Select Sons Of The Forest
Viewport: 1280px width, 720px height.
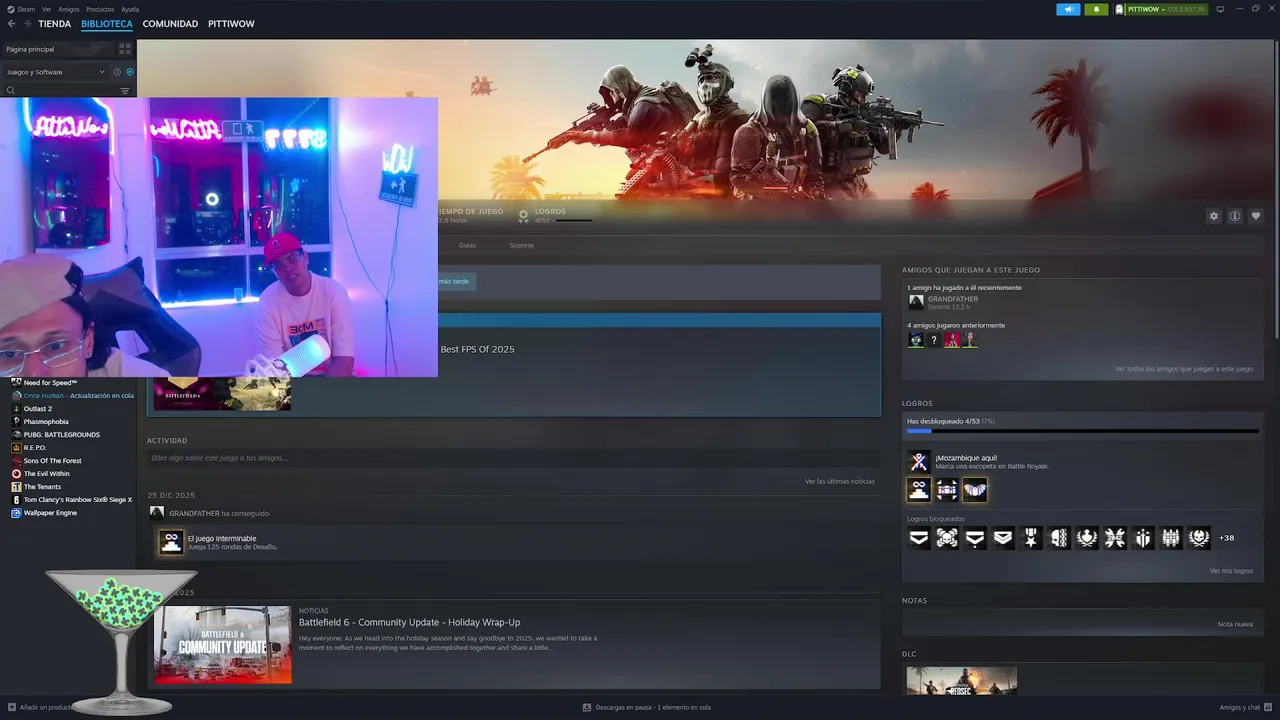(x=53, y=461)
